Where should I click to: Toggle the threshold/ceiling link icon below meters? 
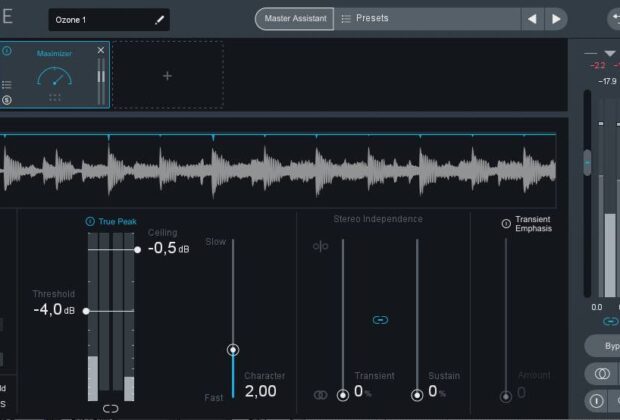tap(110, 409)
